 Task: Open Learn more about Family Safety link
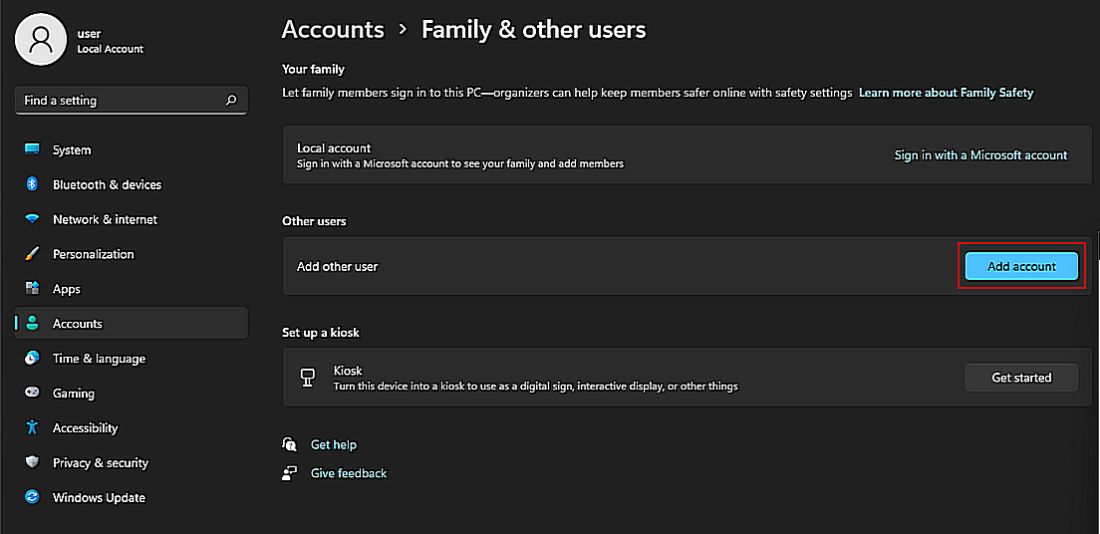(946, 92)
